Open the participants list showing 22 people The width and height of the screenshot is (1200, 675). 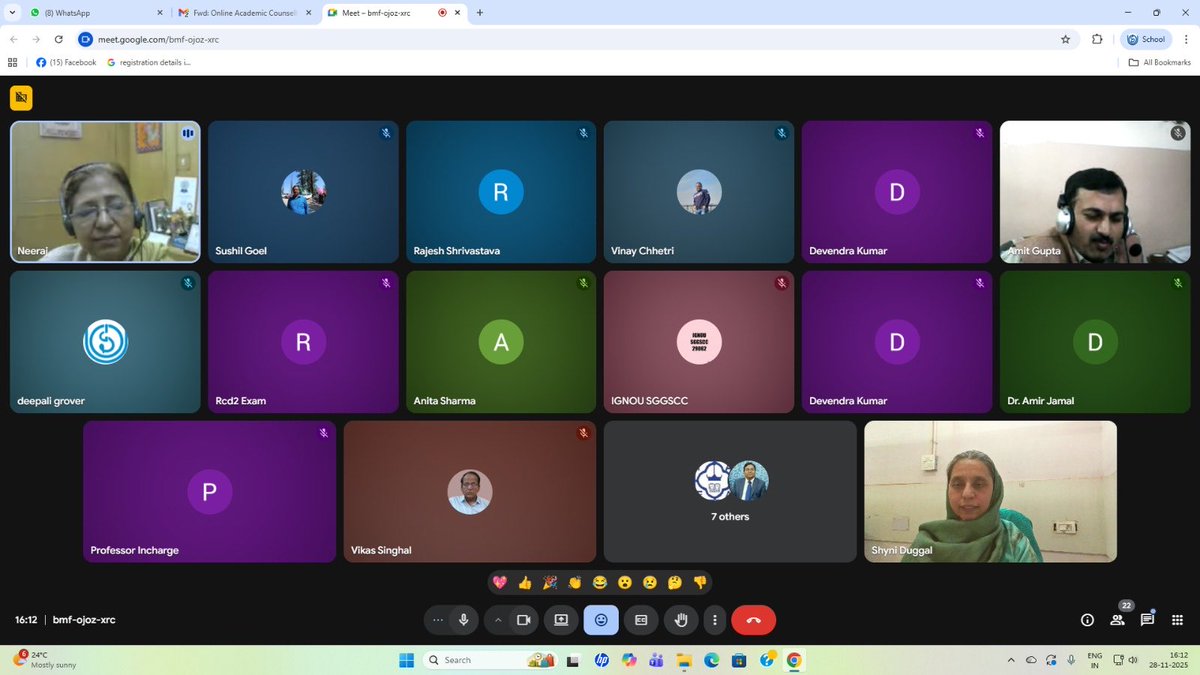[1117, 620]
